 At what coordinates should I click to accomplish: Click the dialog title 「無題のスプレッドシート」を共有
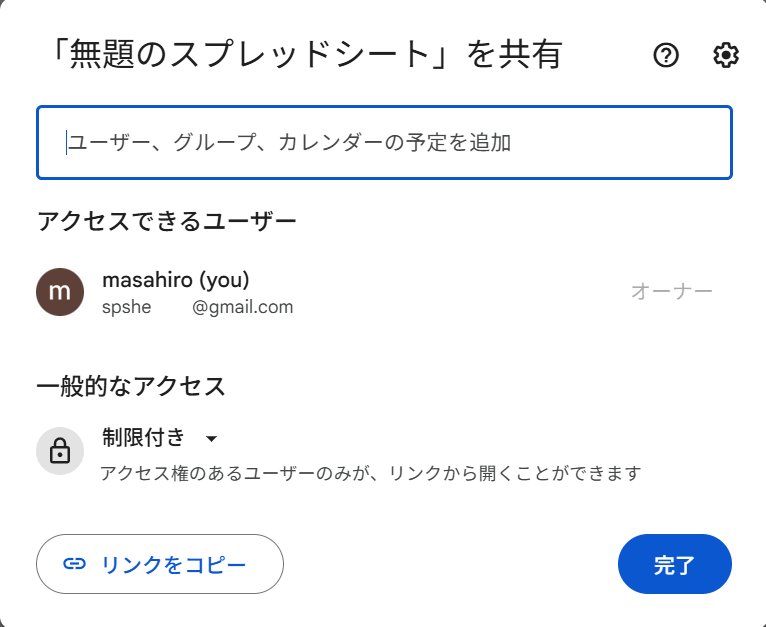pos(306,54)
